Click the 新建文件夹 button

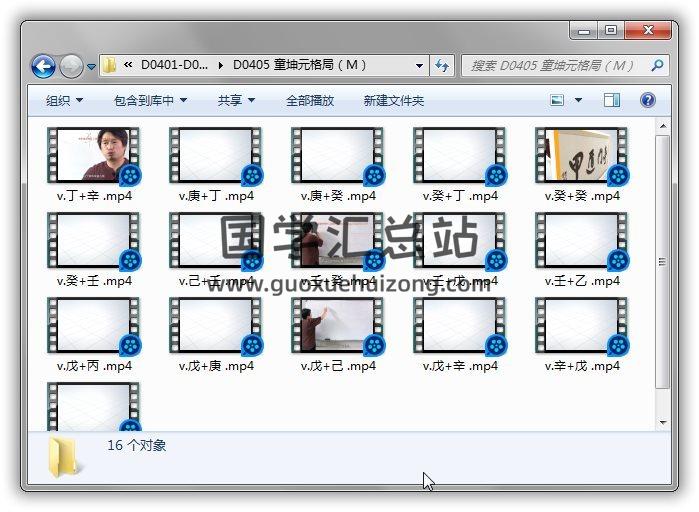click(x=393, y=100)
